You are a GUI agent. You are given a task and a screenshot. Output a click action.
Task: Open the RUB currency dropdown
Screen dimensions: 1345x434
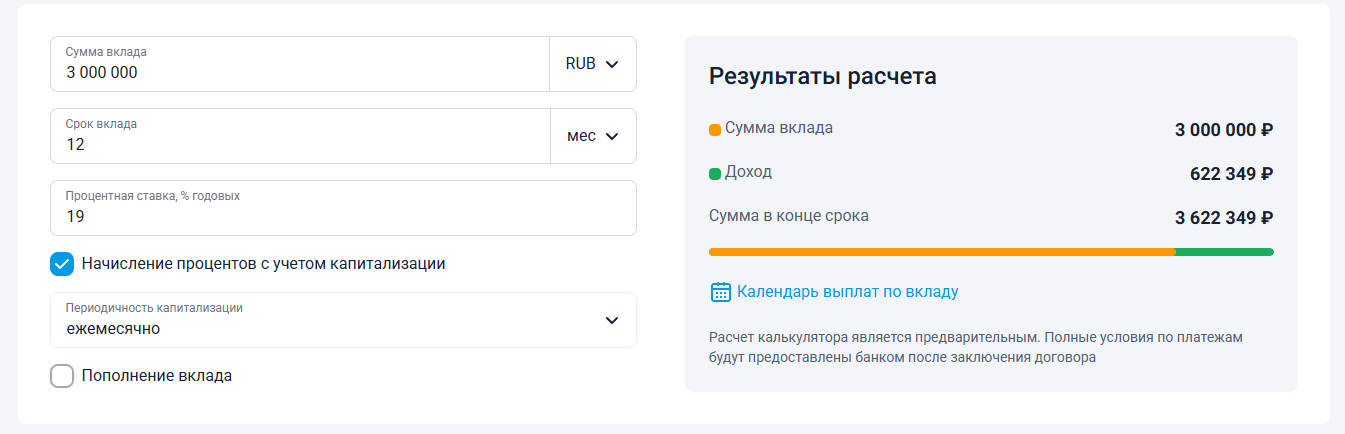pyautogui.click(x=593, y=64)
